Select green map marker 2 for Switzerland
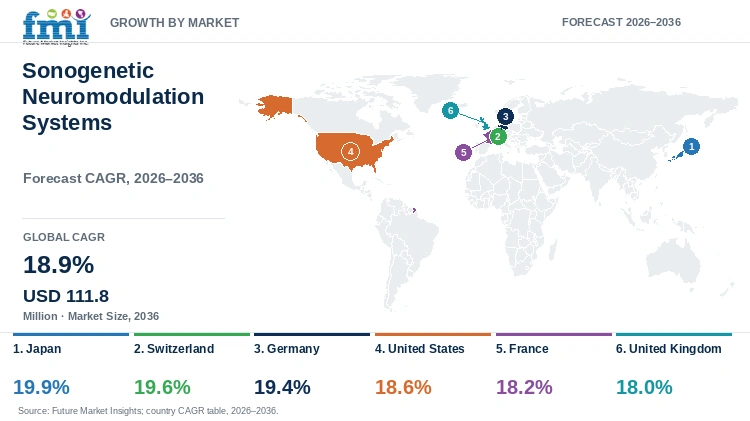Image resolution: width=750 pixels, height=421 pixels. (x=497, y=137)
